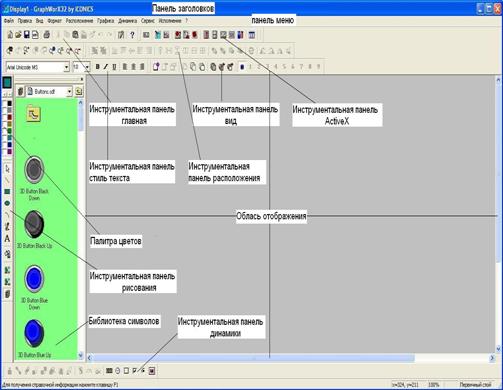Screen dimensions: 503x390
Task: Click the Save icon in main toolbar
Action: pos(27,35)
